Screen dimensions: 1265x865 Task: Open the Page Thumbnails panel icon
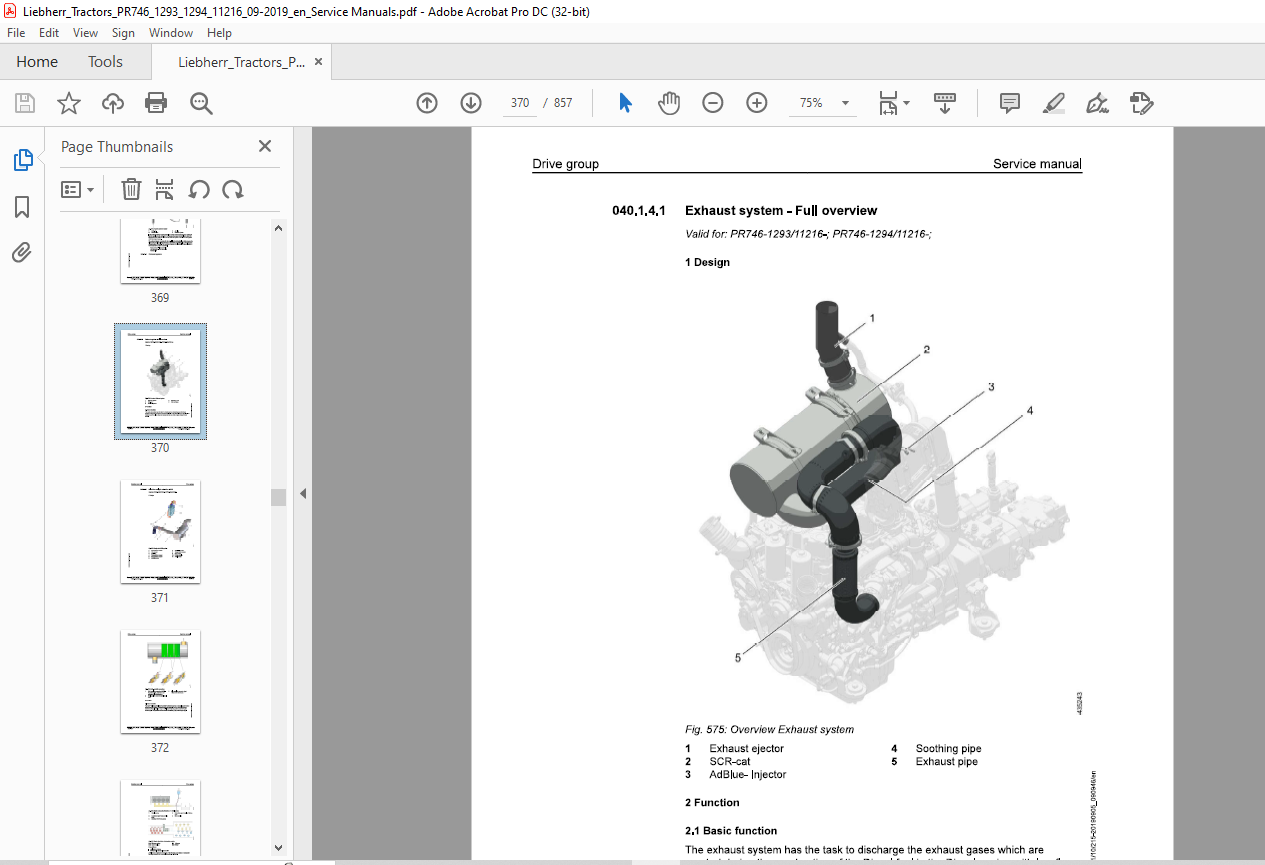click(22, 159)
